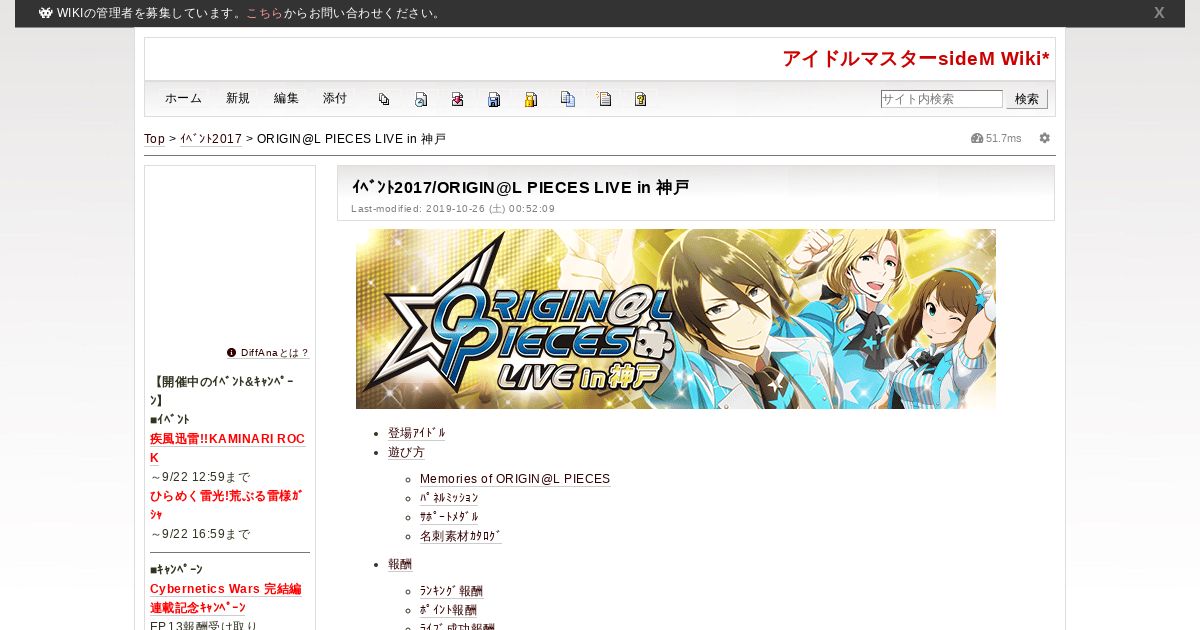
Task: Follow the こちら link in top banner
Action: [x=265, y=13]
